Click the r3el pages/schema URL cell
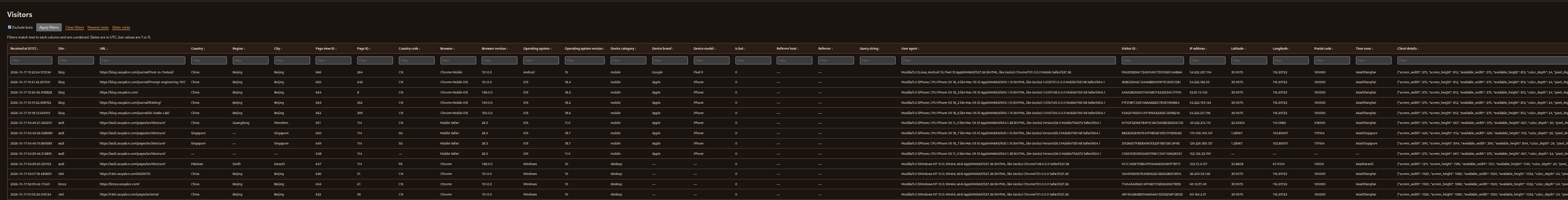The height and width of the screenshot is (200, 1568). tap(129, 194)
